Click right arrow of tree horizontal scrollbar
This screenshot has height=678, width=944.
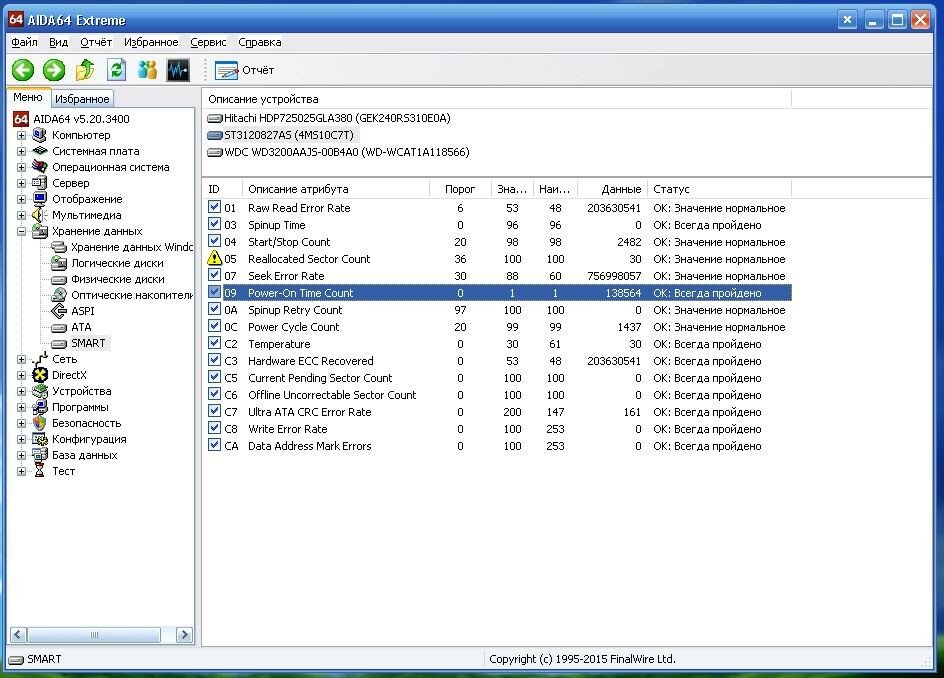click(x=184, y=635)
